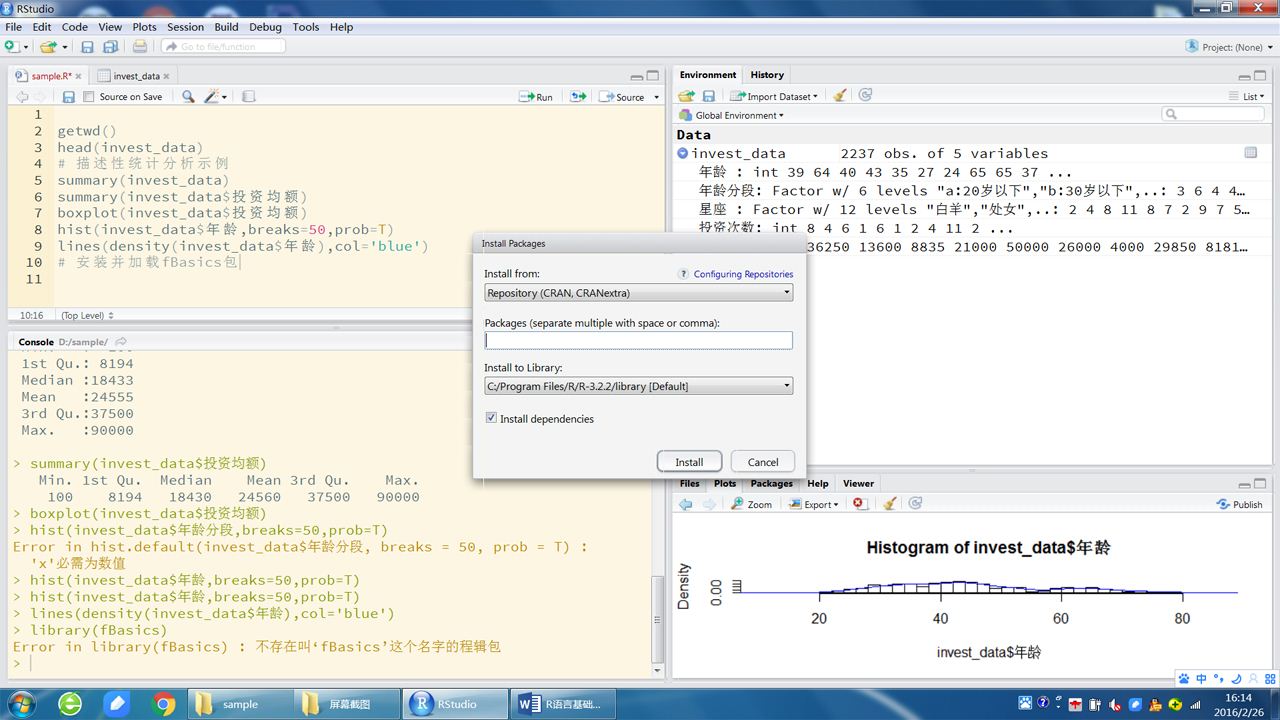Open the Windows Start button
The height and width of the screenshot is (720, 1280).
pyautogui.click(x=19, y=704)
